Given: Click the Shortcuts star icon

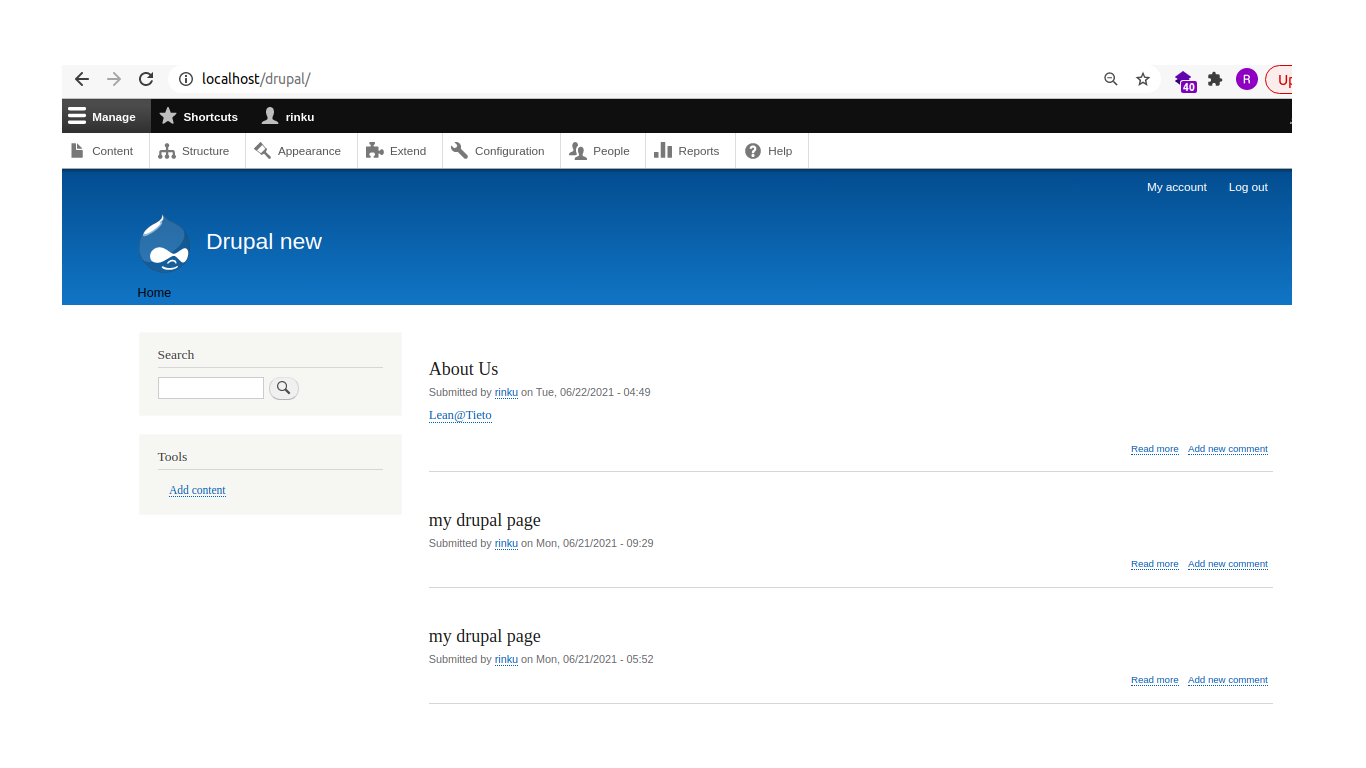Looking at the screenshot, I should (169, 116).
